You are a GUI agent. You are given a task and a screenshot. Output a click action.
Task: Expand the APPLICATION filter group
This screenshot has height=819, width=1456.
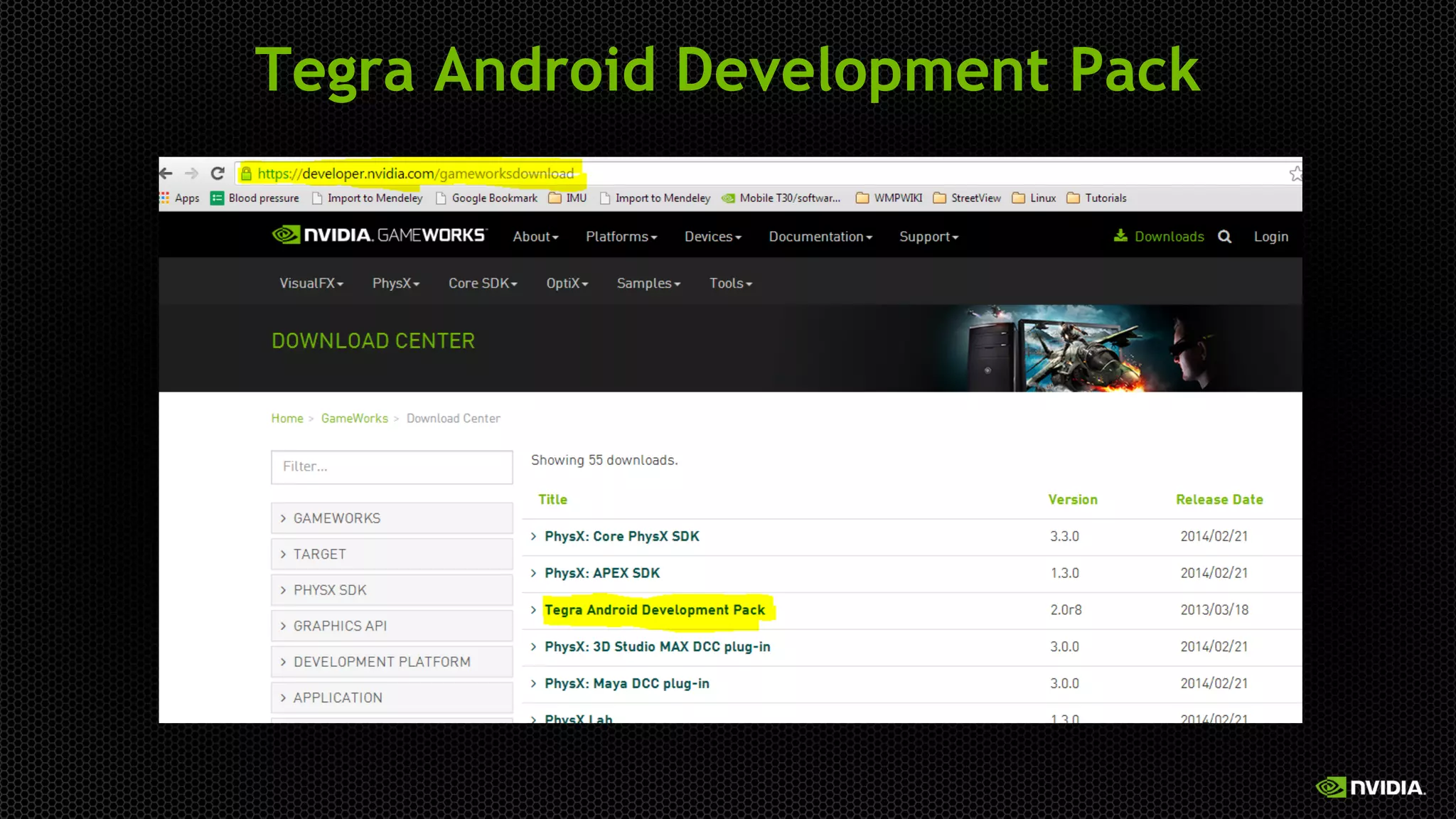(392, 697)
